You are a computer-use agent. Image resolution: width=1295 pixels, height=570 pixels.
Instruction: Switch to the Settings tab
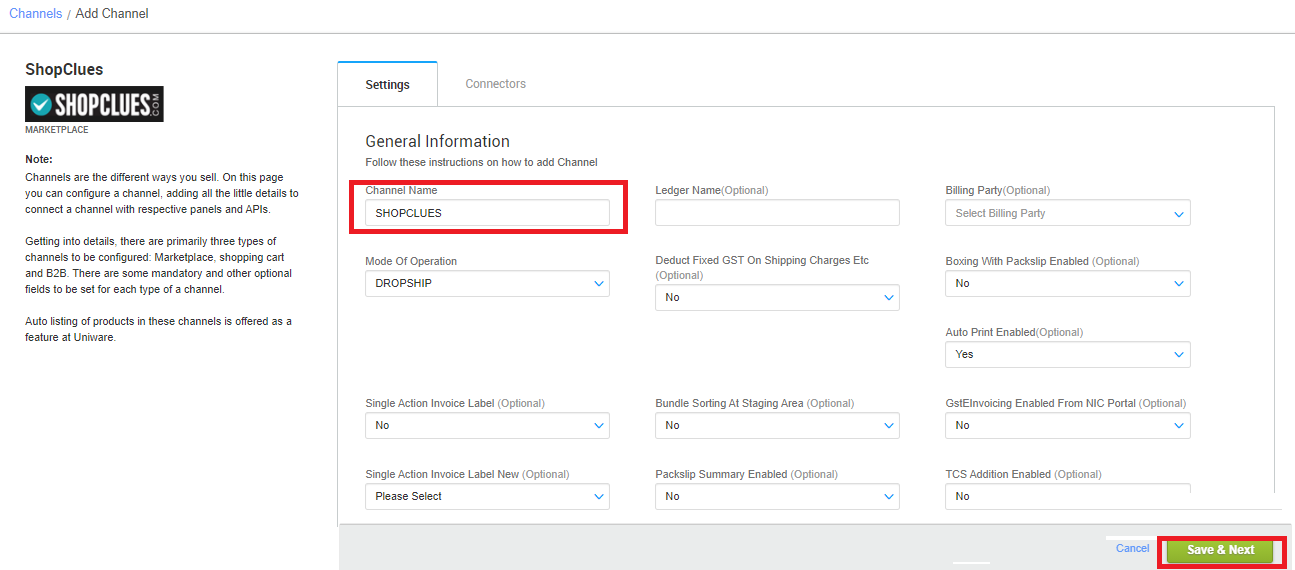pos(387,84)
